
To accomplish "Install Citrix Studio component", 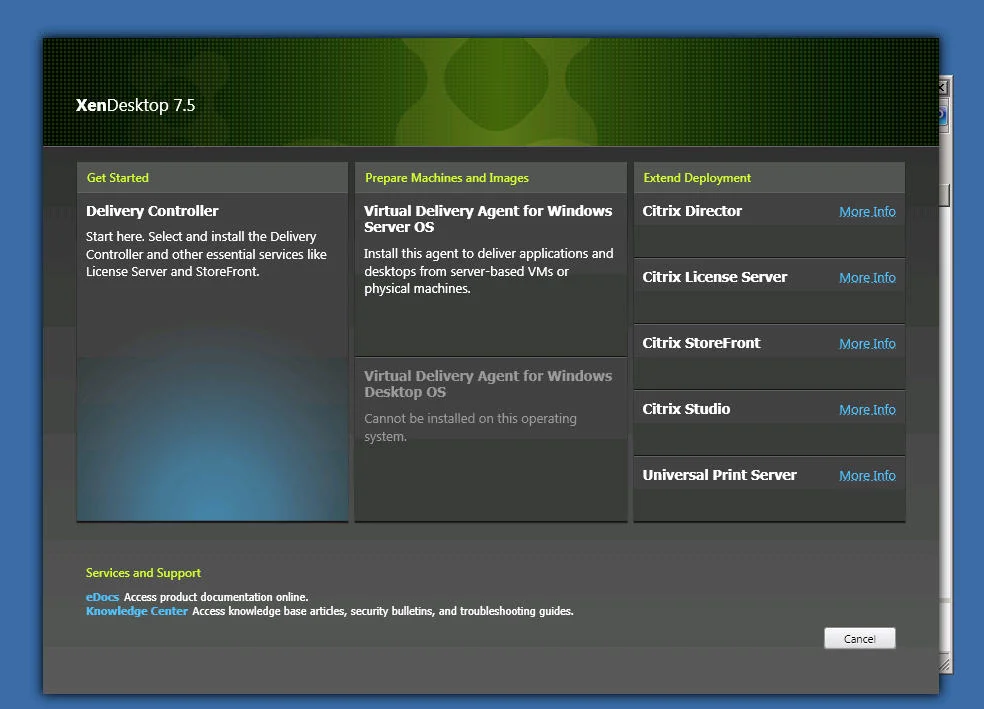I will point(686,408).
